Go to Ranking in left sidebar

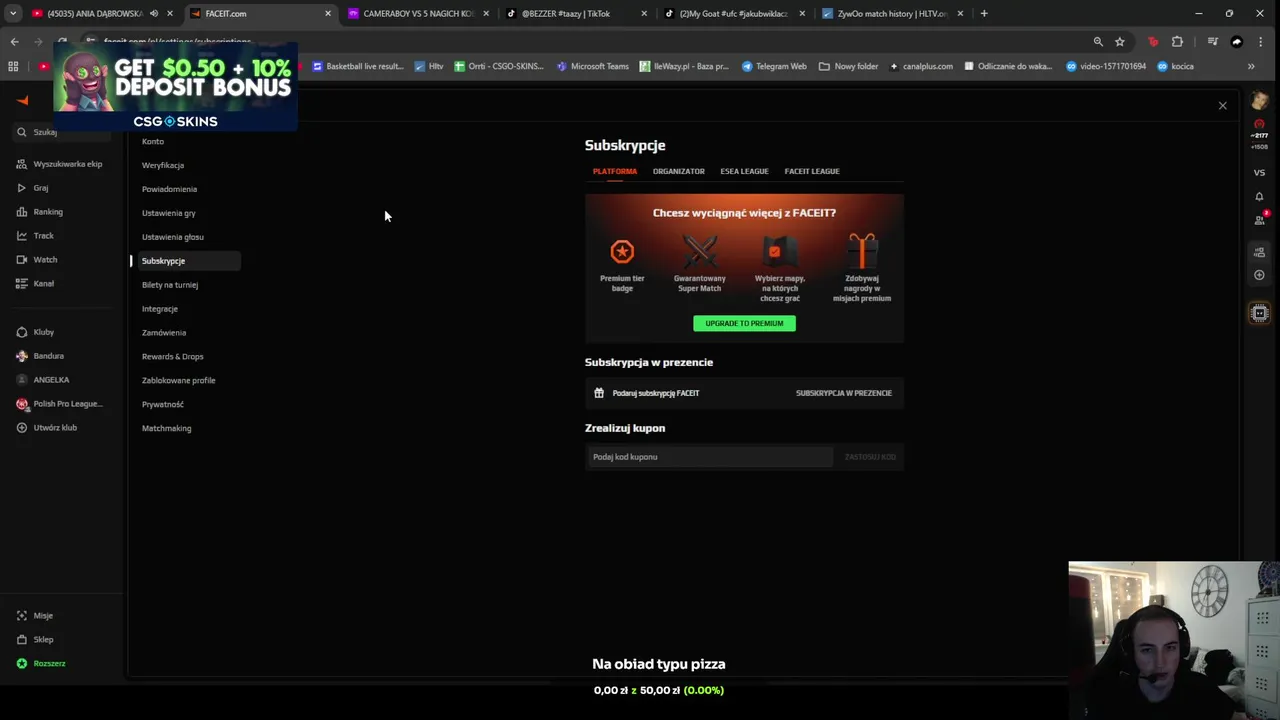[40, 212]
